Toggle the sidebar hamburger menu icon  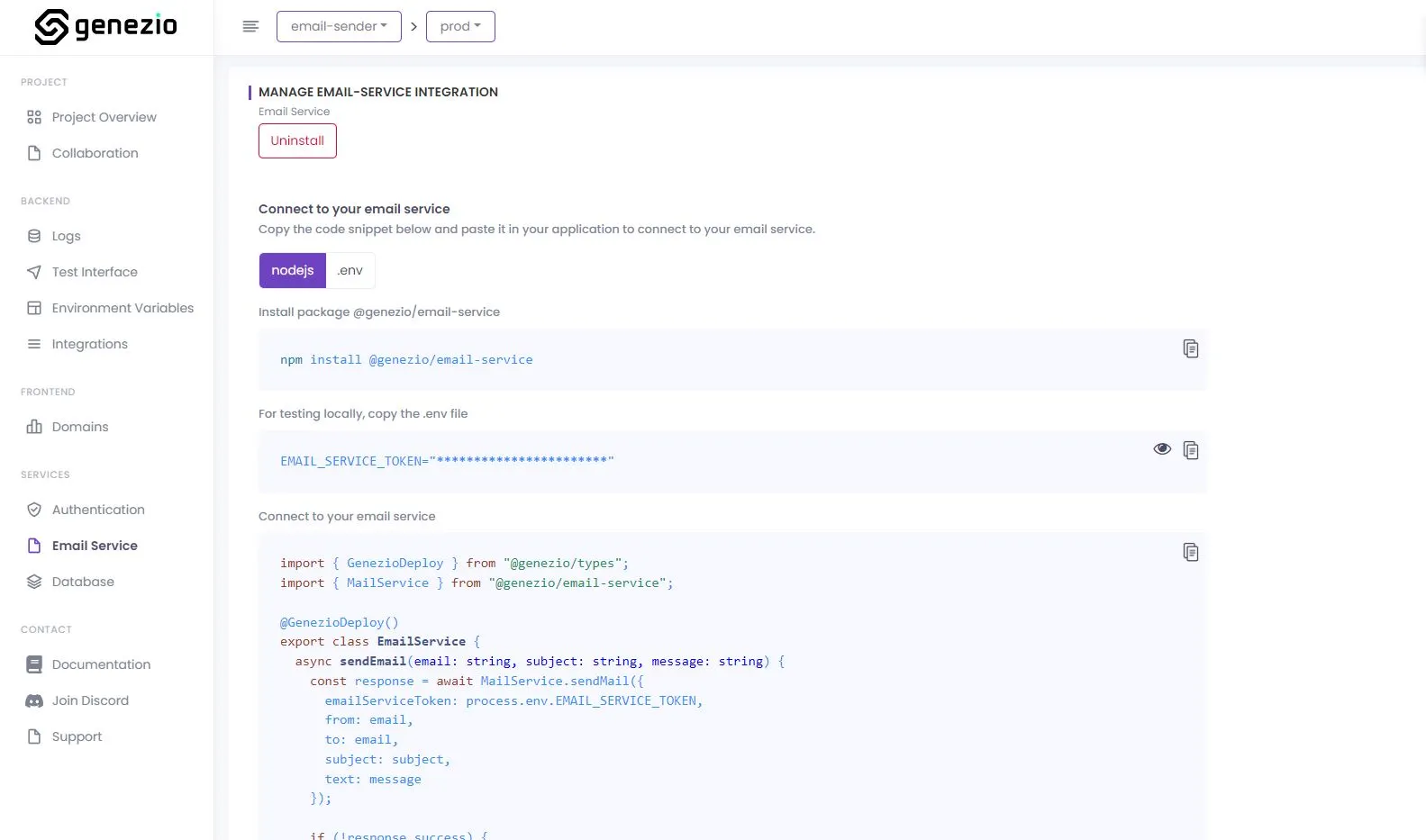coord(250,27)
